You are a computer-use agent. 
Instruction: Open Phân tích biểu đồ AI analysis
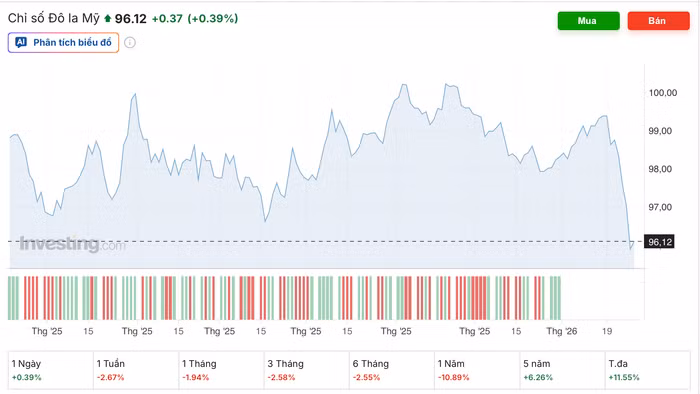pyautogui.click(x=63, y=42)
